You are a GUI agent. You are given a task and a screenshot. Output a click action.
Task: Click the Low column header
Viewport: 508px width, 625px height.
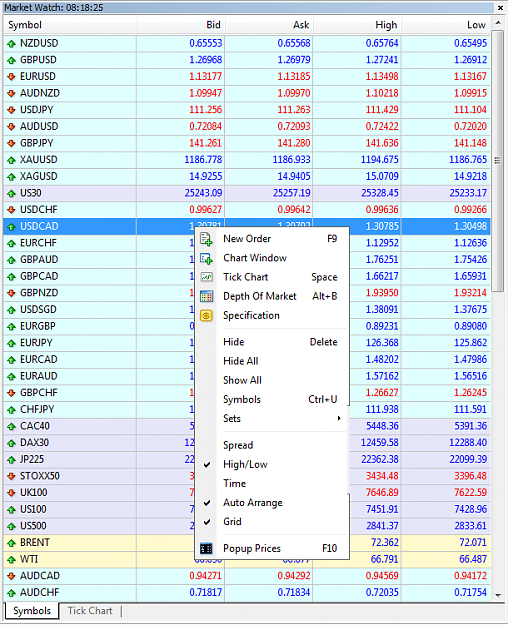click(446, 25)
